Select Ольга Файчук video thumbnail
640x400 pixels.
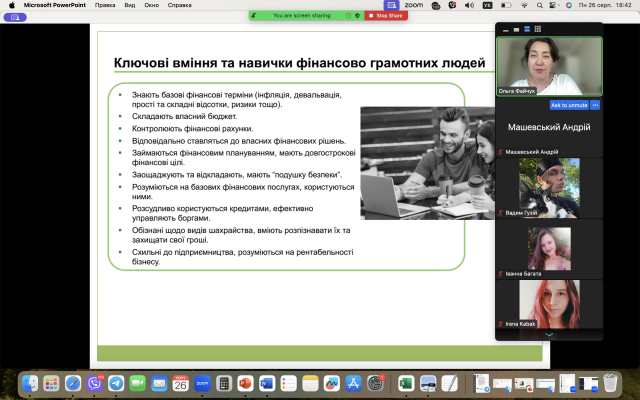pos(549,66)
